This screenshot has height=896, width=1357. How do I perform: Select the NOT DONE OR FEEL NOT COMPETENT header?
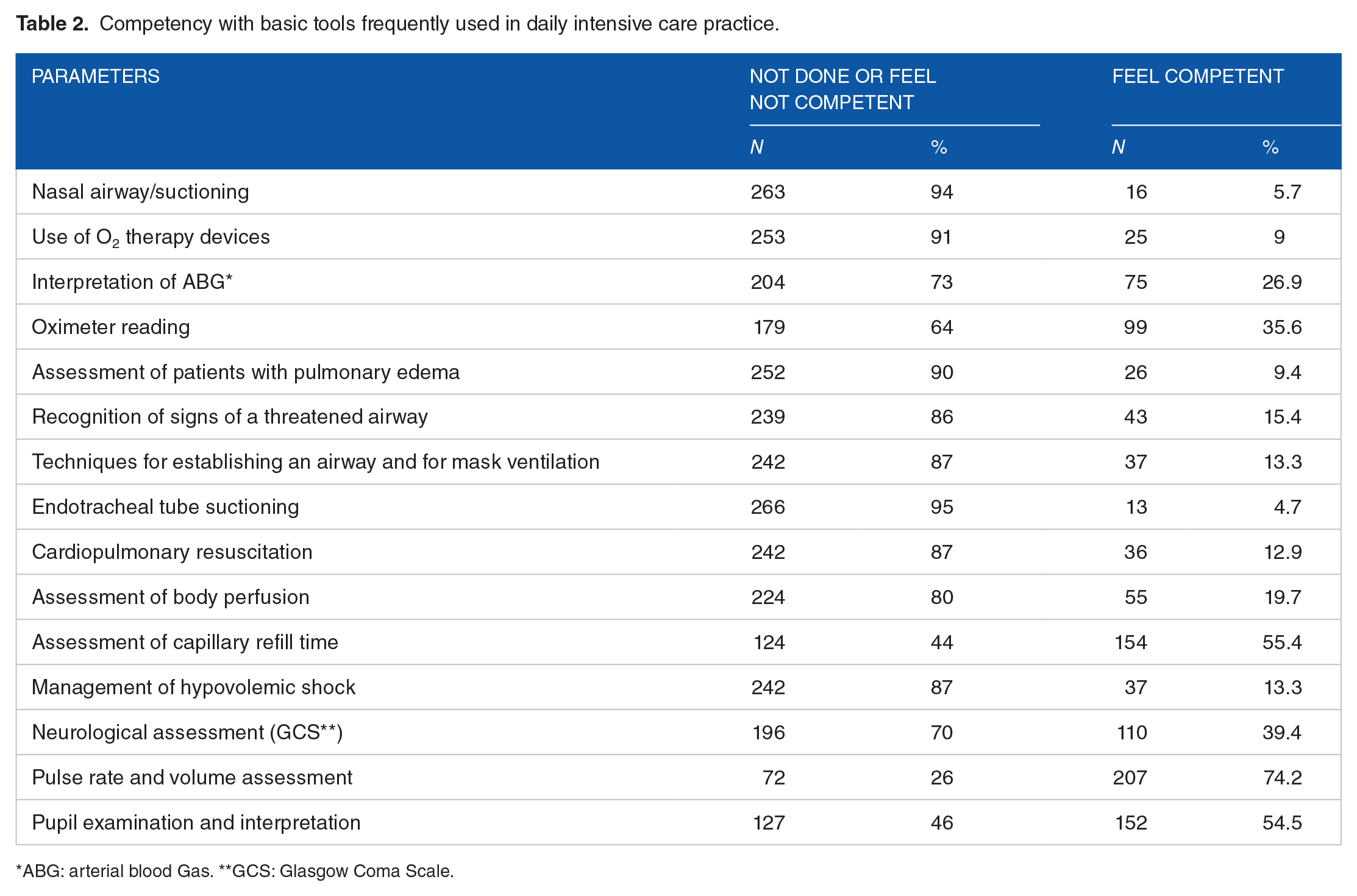tap(842, 90)
